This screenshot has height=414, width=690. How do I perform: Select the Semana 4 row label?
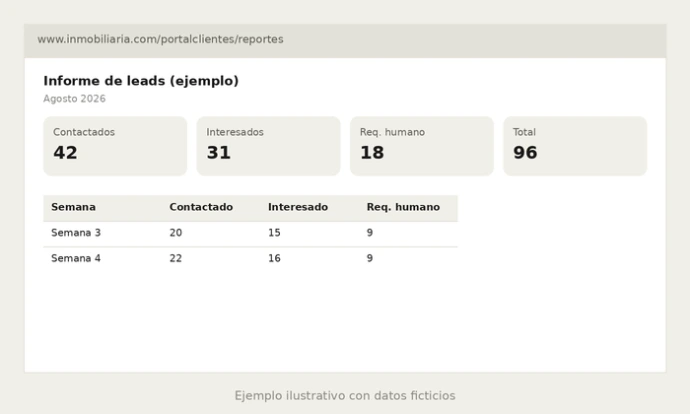pos(76,258)
